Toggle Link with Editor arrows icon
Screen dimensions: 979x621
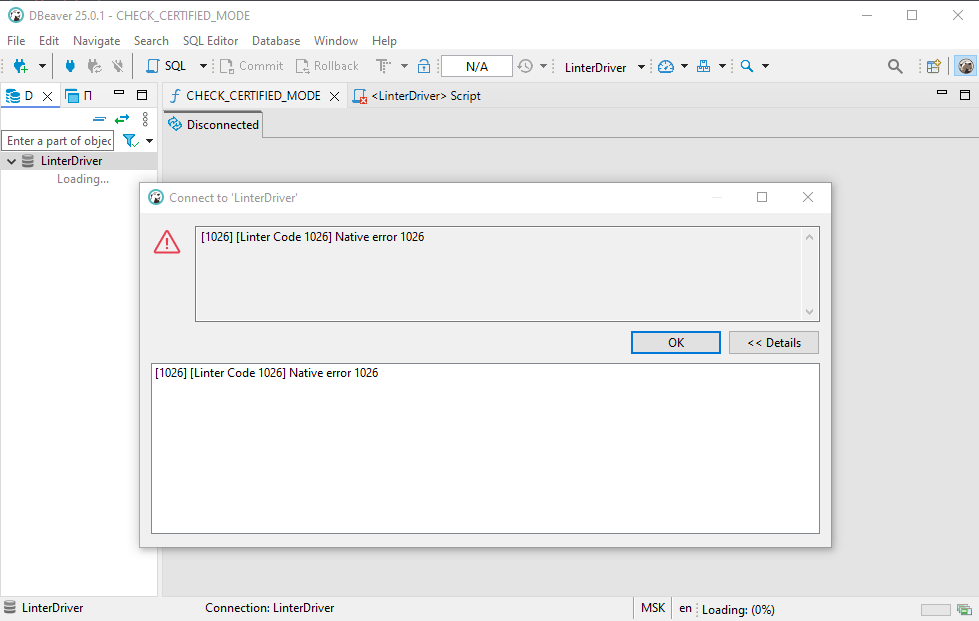click(x=122, y=119)
